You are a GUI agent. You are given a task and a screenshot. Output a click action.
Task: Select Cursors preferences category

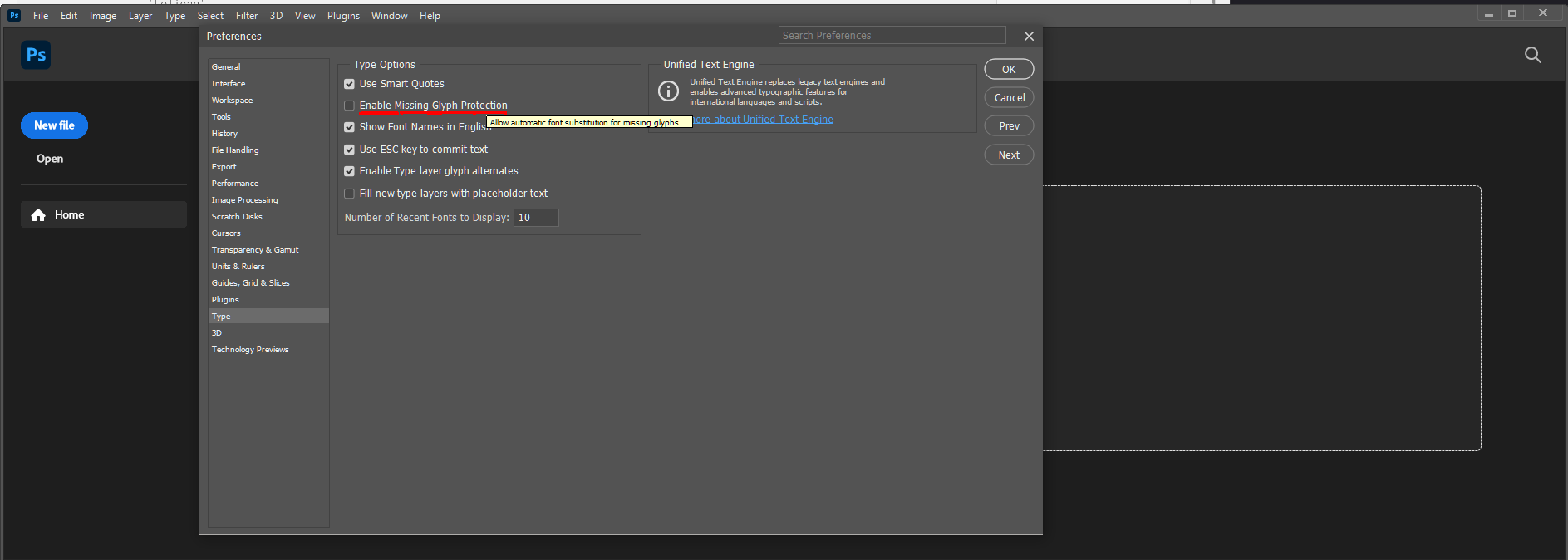click(x=268, y=233)
